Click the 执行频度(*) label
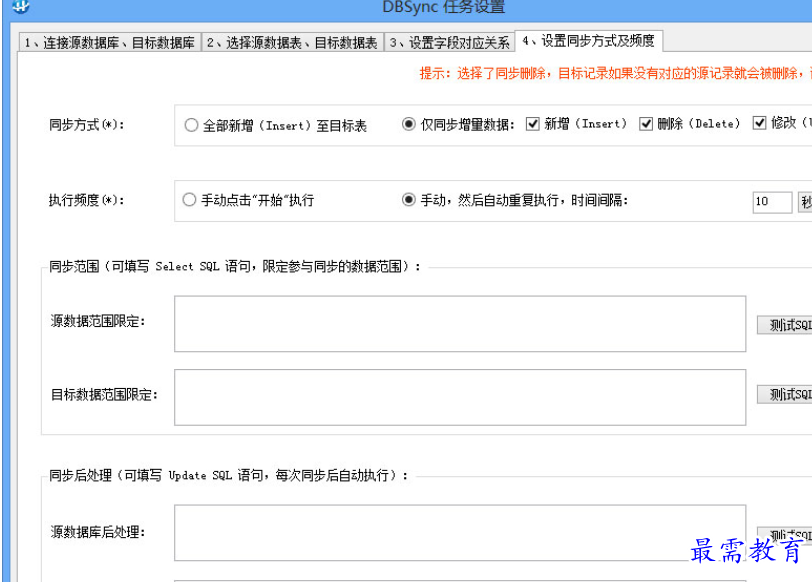This screenshot has width=812, height=582. [87, 200]
